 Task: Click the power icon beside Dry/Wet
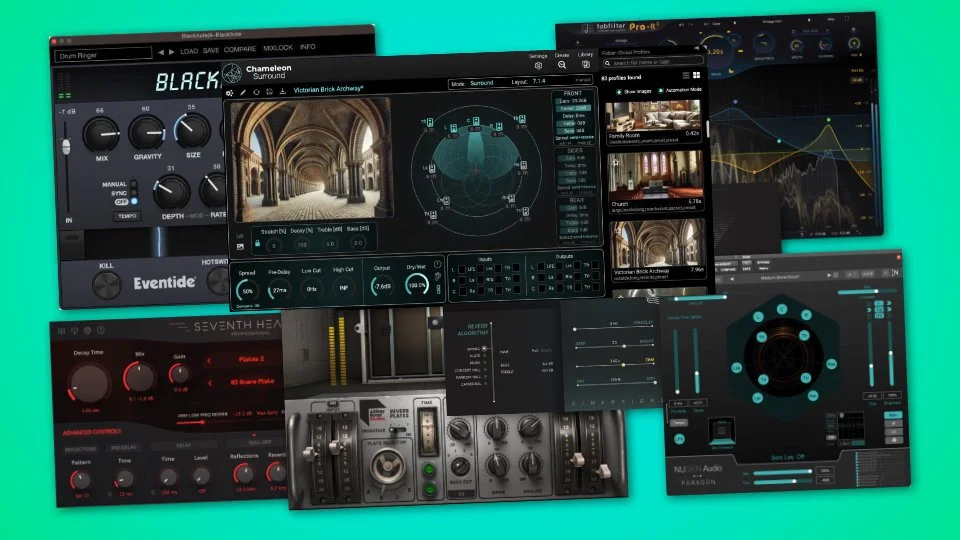tap(438, 264)
